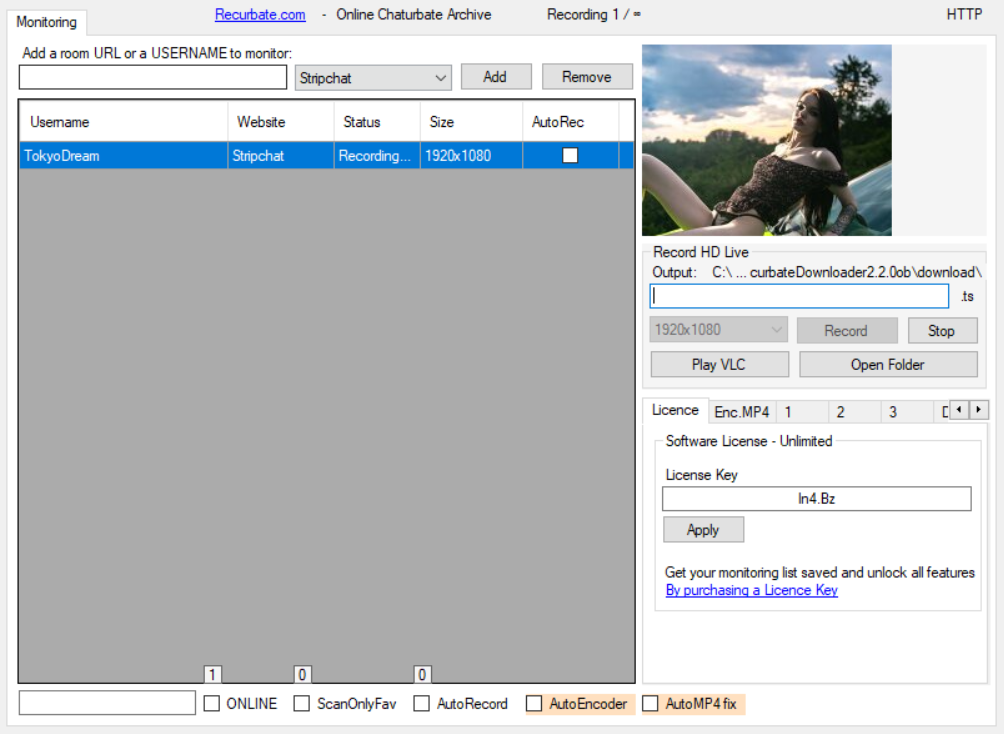Click the Play VLC button
This screenshot has width=1004, height=734.
[x=719, y=365]
